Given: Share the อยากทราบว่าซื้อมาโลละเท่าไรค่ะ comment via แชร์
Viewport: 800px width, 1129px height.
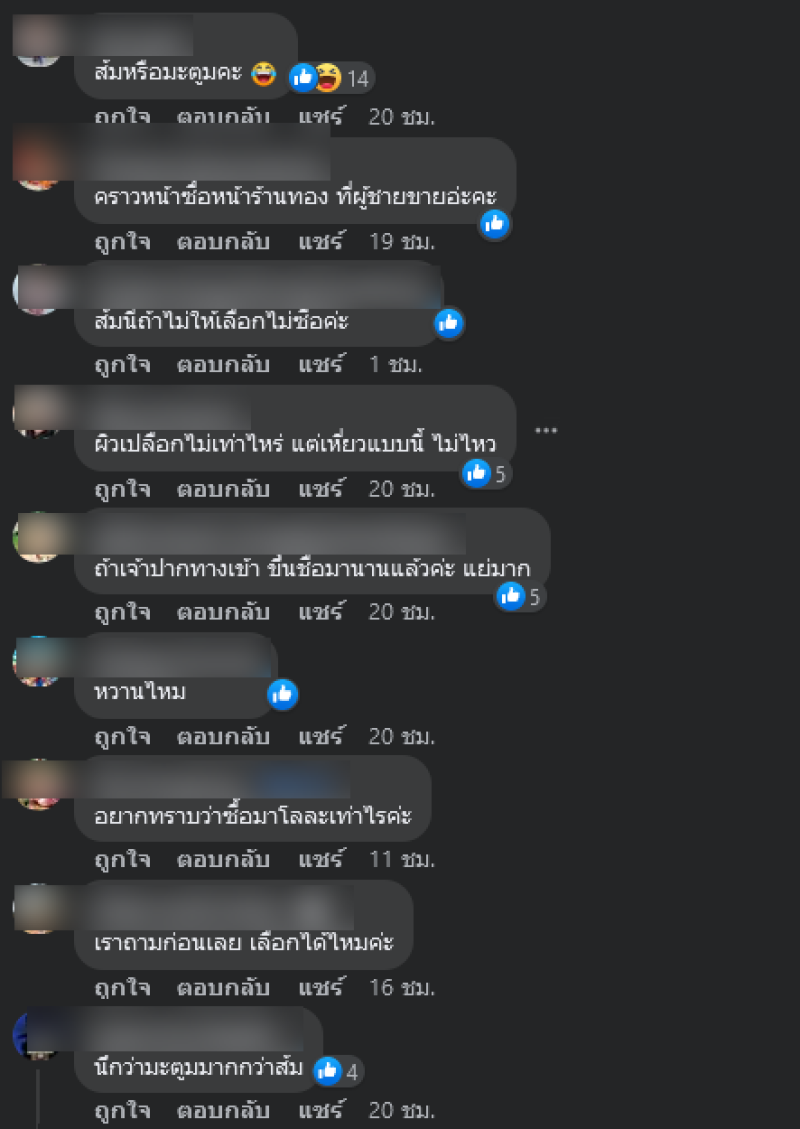Looking at the screenshot, I should [322, 860].
